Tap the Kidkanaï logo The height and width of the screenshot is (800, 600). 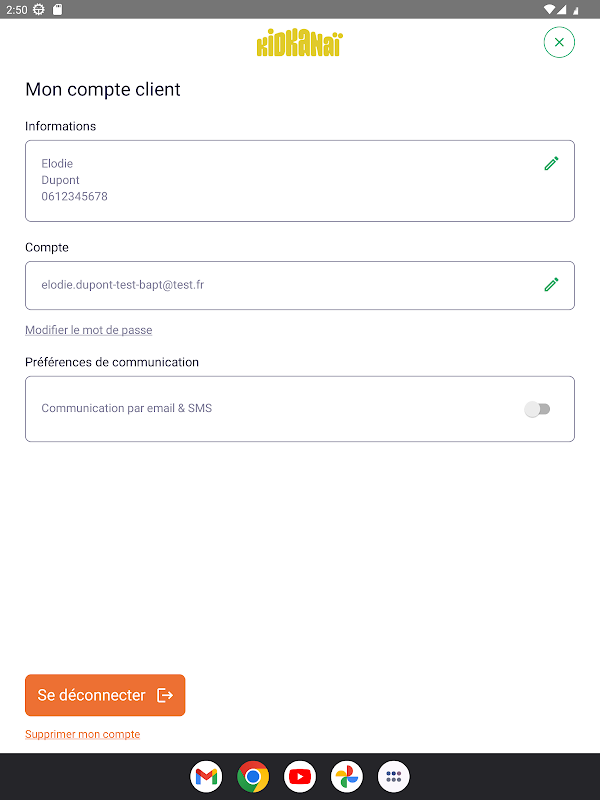(x=300, y=43)
